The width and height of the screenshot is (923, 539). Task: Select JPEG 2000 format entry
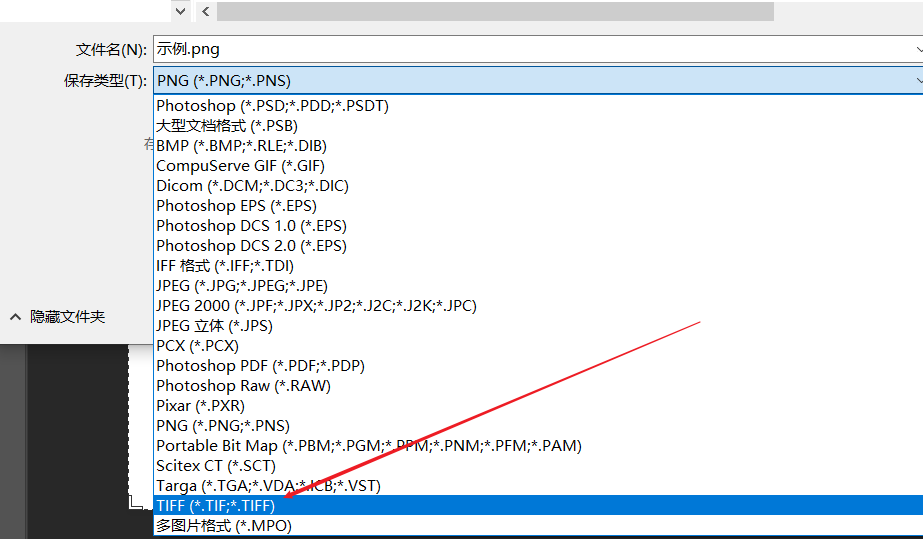pyautogui.click(x=538, y=306)
